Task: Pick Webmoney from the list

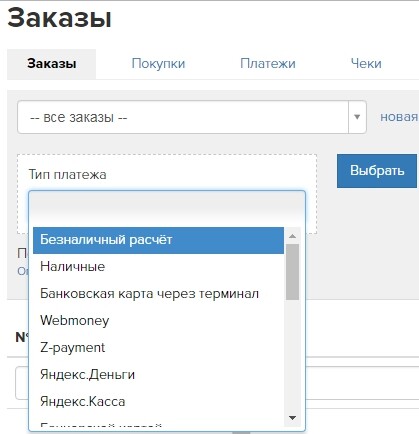Action: coord(158,321)
